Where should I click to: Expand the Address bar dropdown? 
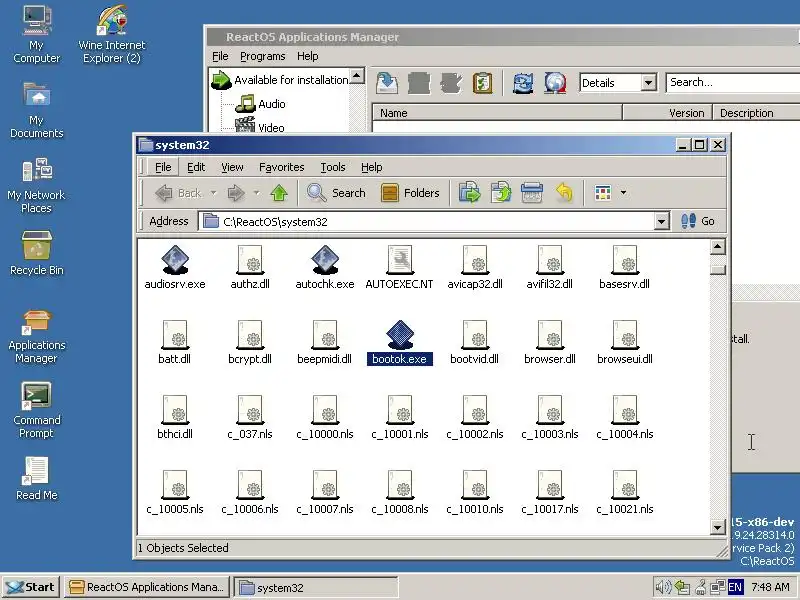click(x=661, y=221)
